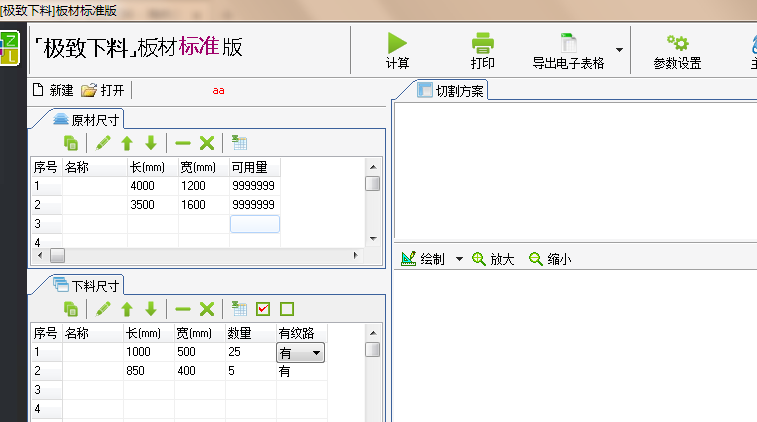Viewport: 757px width, 422px height.
Task: Click the 计算 (calculate) play icon
Action: coord(397,43)
